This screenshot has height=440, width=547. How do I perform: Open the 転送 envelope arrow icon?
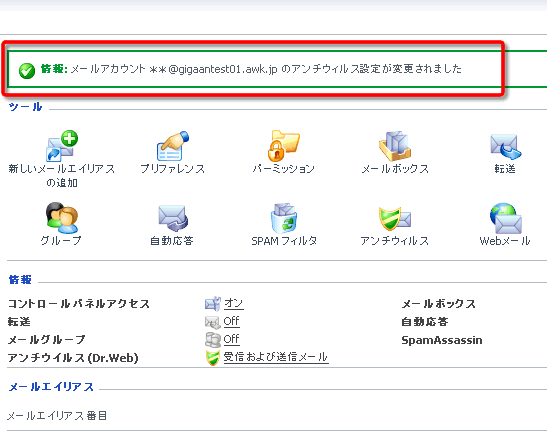click(505, 147)
